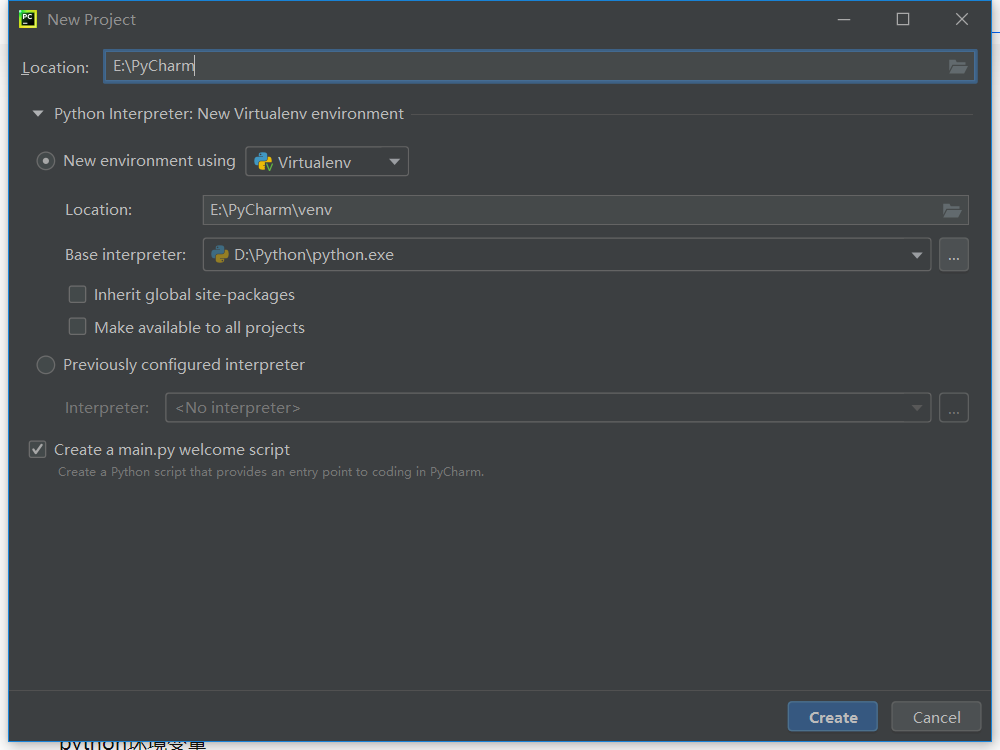Minimize the New Project window
Image resolution: width=1000 pixels, height=750 pixels.
click(x=844, y=20)
